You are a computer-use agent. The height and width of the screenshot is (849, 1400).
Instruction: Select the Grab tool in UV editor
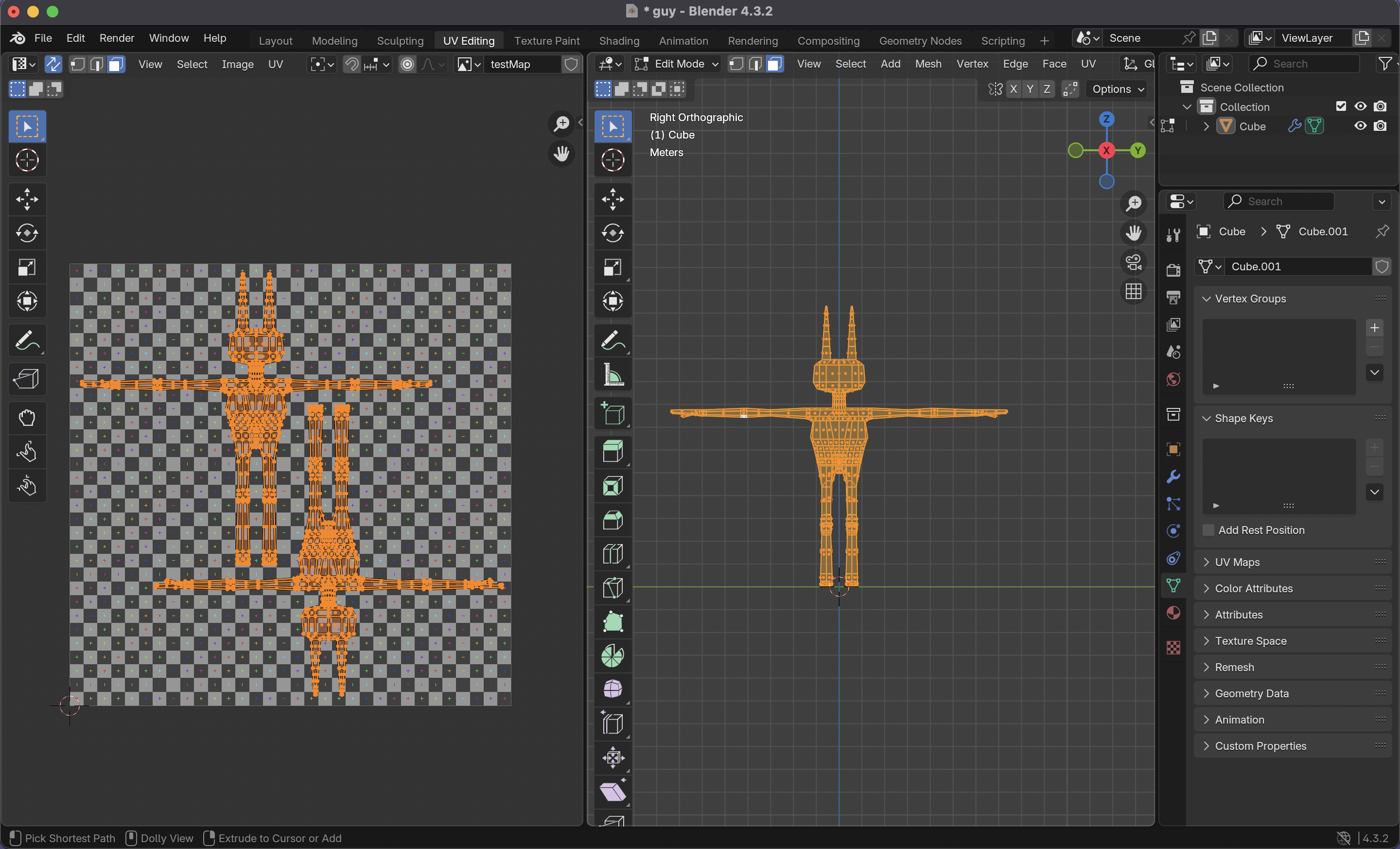coord(27,418)
